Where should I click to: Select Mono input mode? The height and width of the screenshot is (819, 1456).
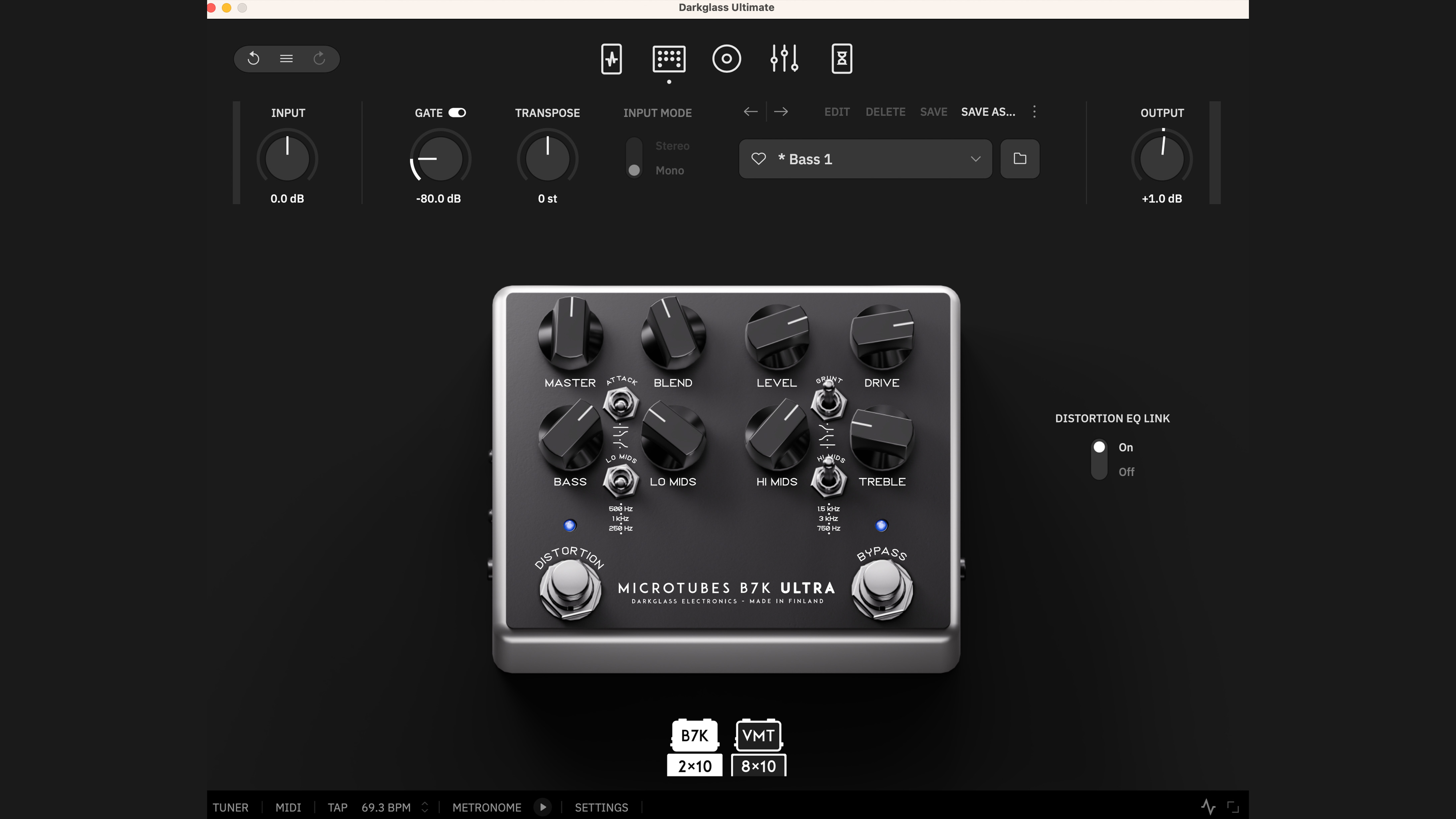point(669,170)
